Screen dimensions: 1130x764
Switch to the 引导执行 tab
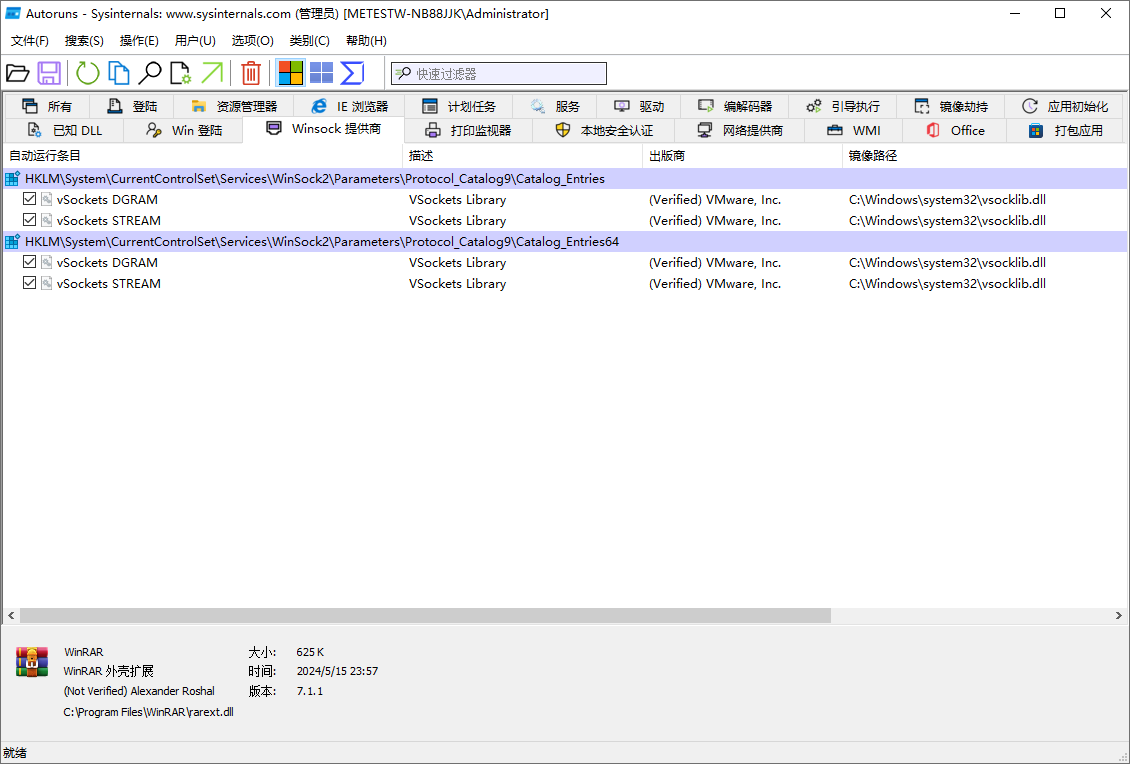coord(843,107)
